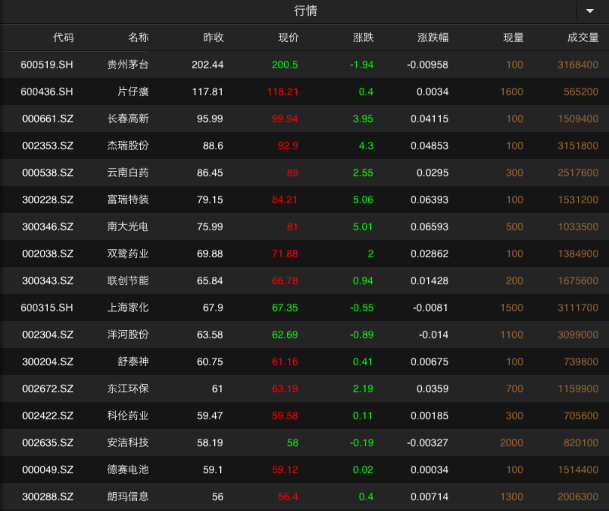The height and width of the screenshot is (511, 609).
Task: Select stock code 002422.SZ
Action: click(47, 415)
